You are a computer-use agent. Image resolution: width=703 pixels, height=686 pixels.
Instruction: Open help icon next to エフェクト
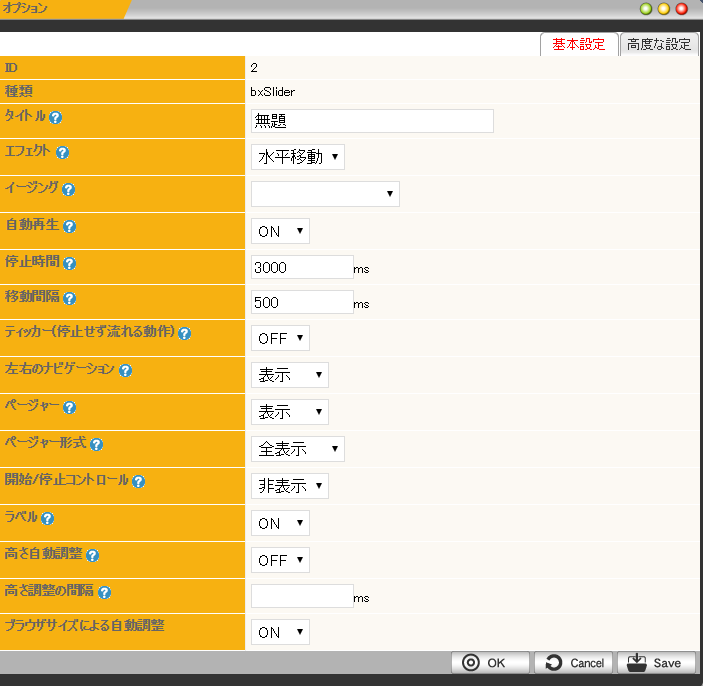[62, 152]
